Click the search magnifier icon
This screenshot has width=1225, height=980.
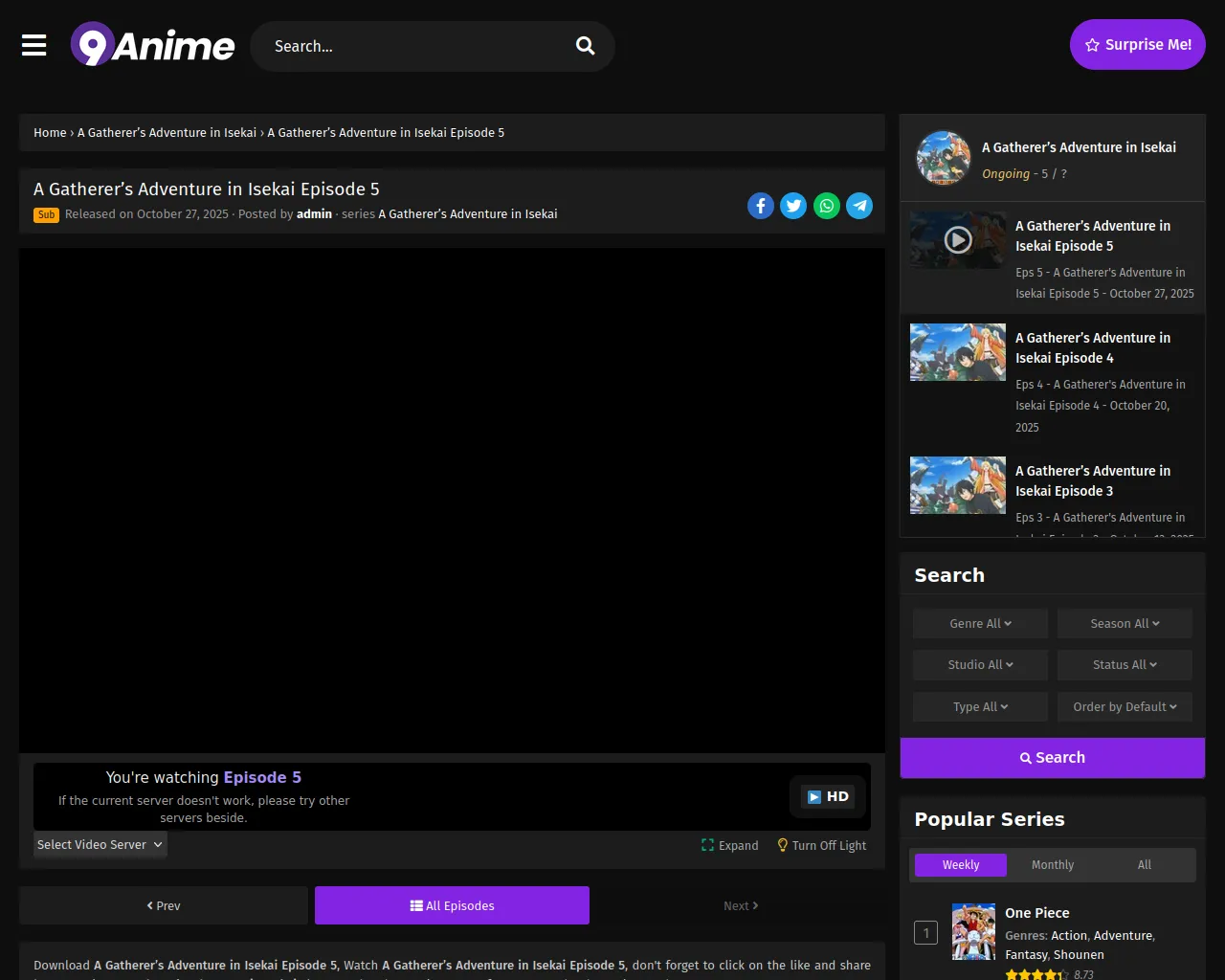[x=585, y=46]
